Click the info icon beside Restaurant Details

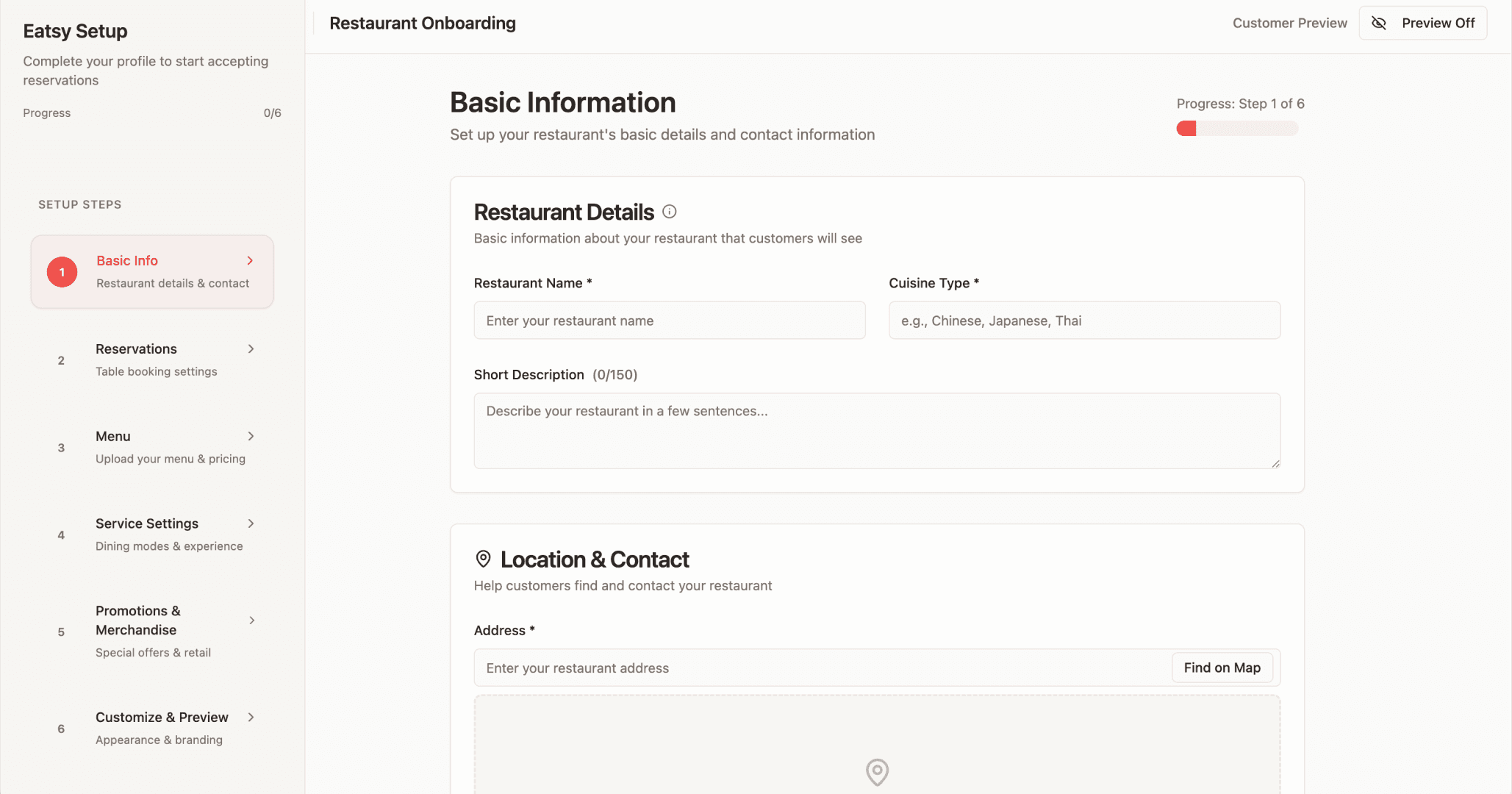pos(669,212)
